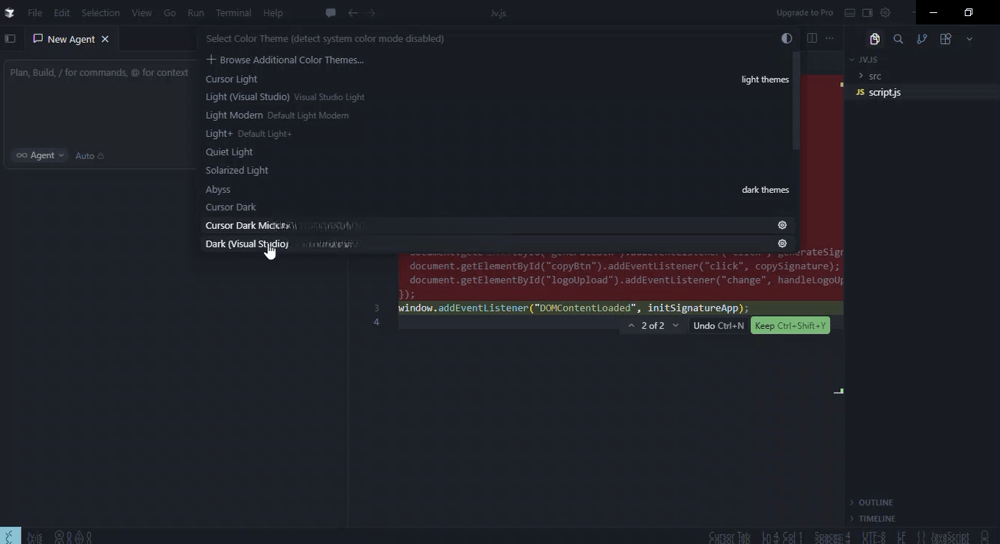The image size is (1000, 544).
Task: Toggle the right sidebar layout icon
Action: (x=867, y=13)
